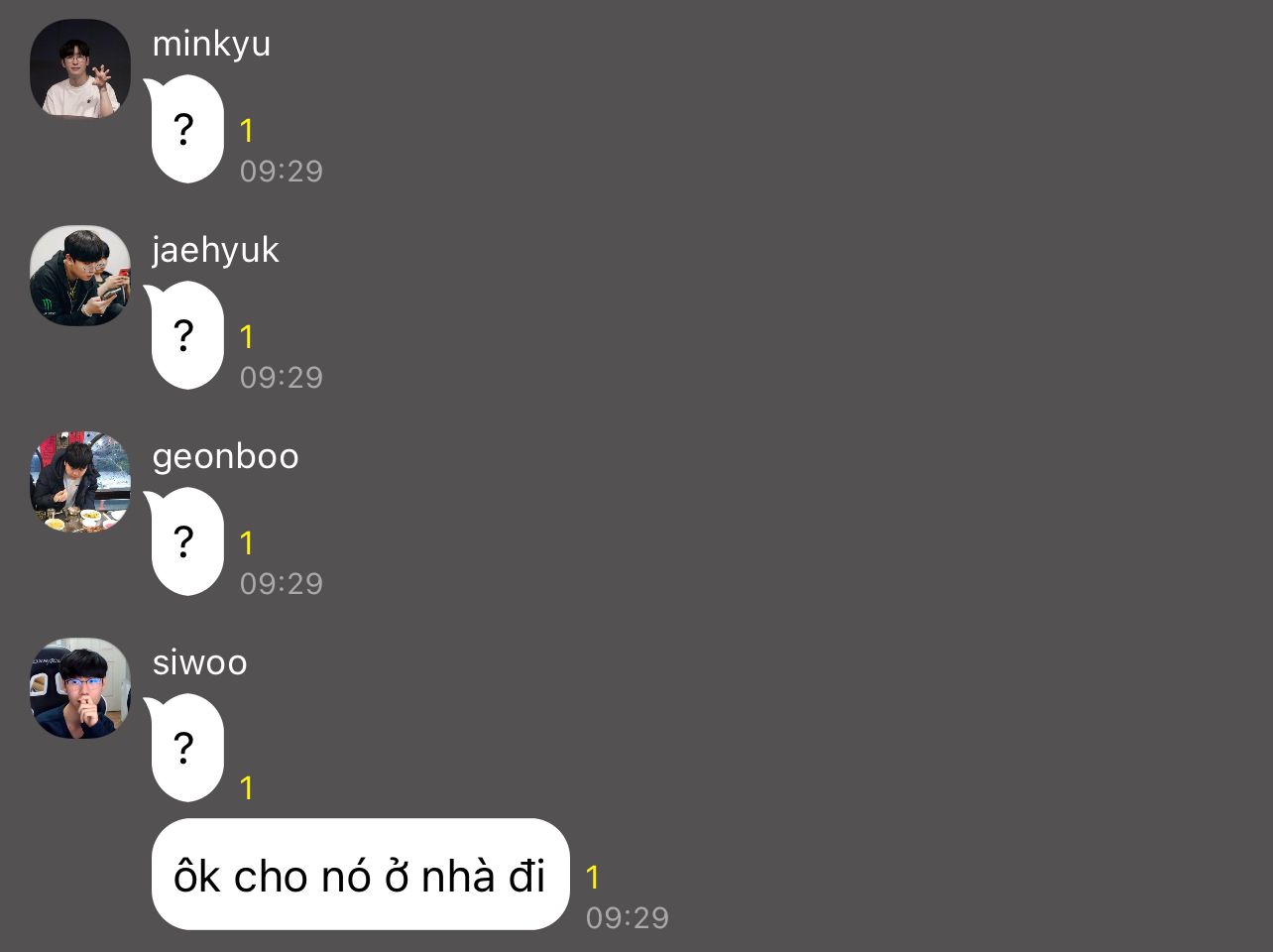Tap the geonboo sender name
Viewport: 1273px width, 952px height.
225,456
